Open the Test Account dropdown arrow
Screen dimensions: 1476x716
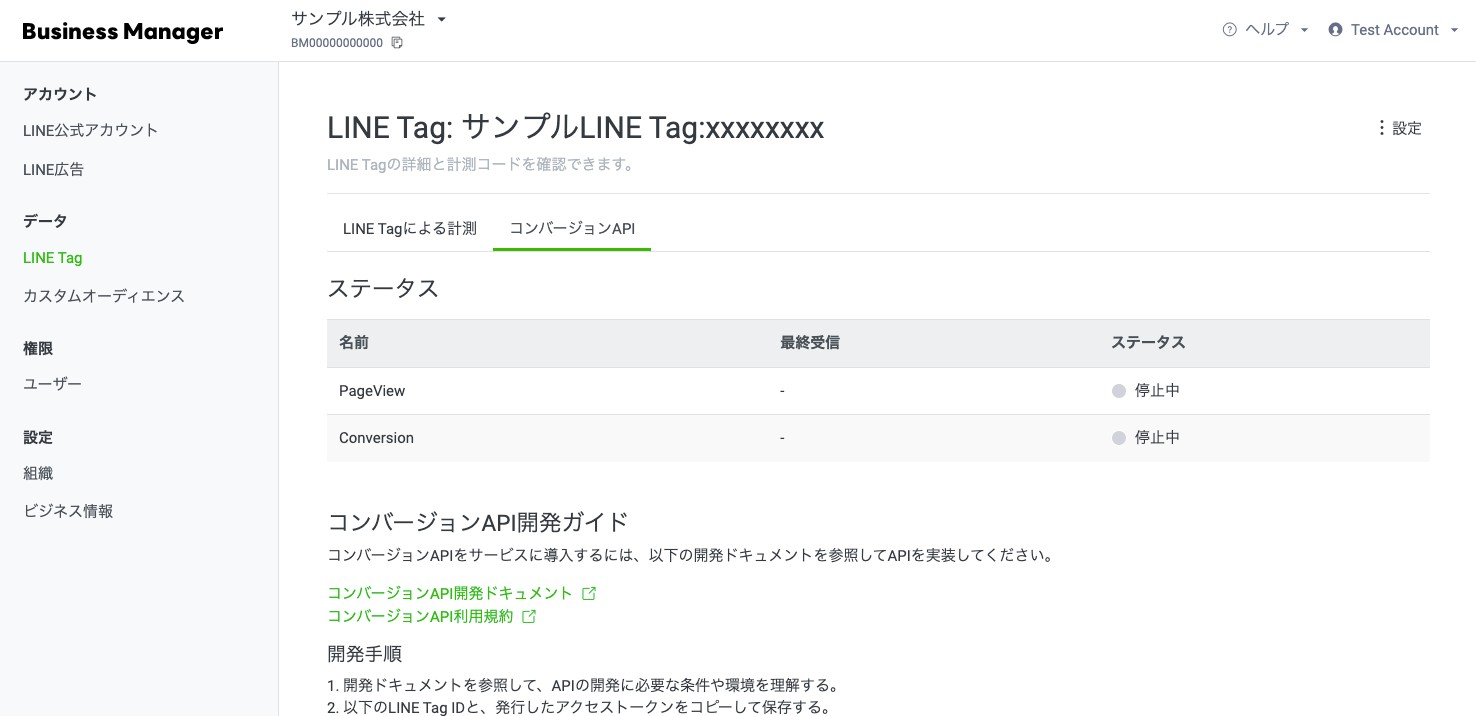tap(1455, 29)
